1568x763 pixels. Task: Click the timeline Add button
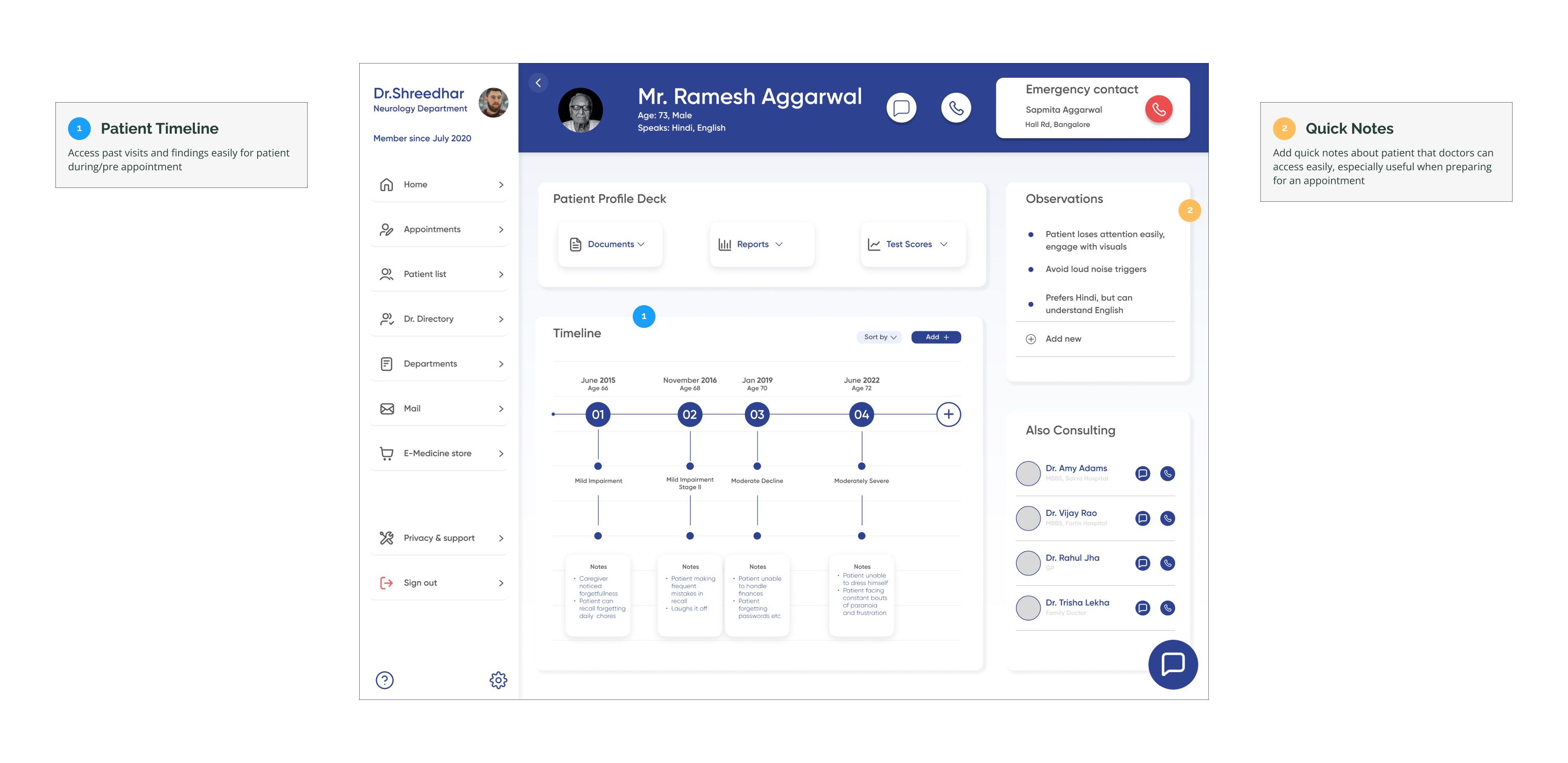[x=936, y=337]
